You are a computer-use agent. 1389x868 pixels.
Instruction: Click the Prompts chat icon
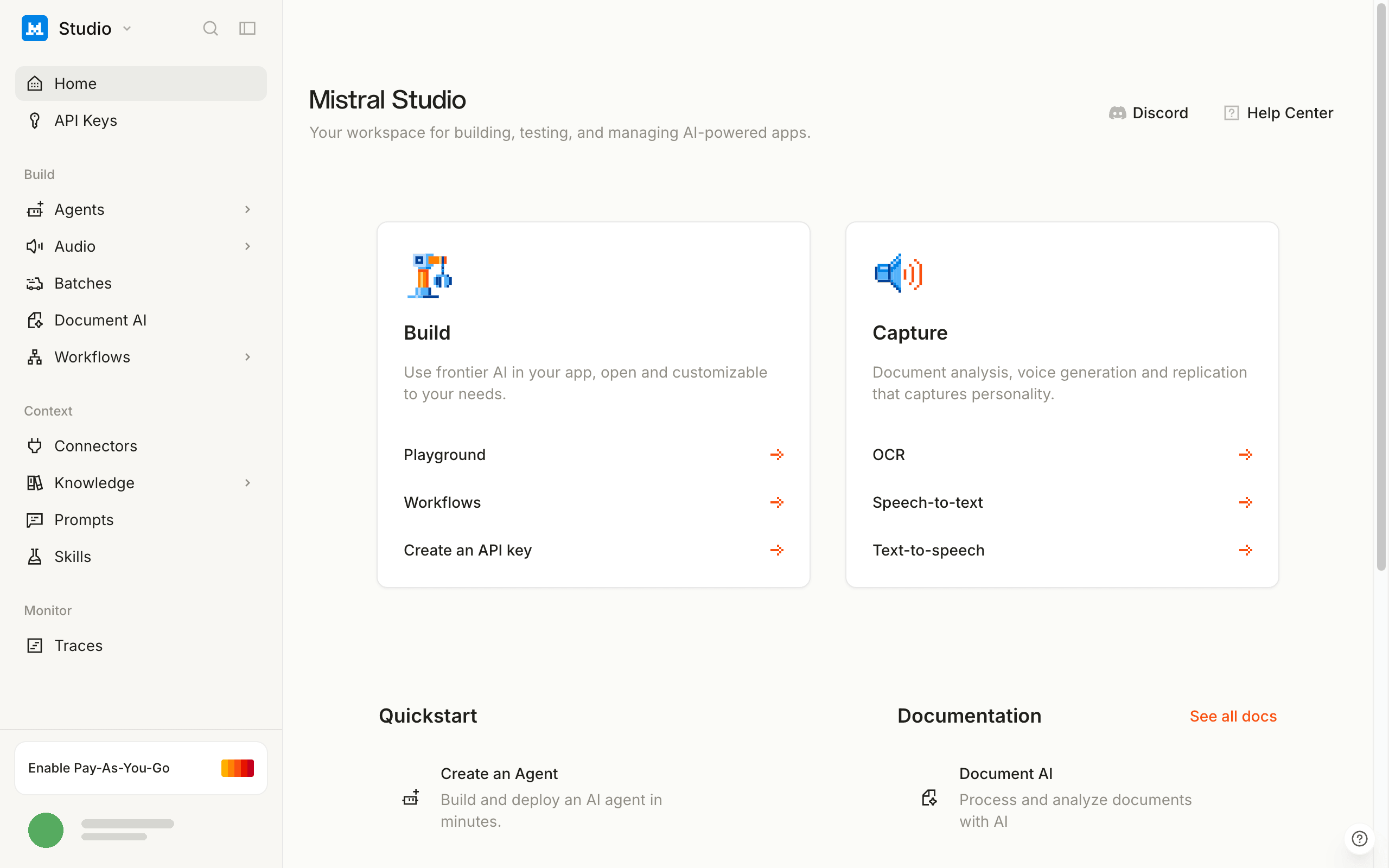(x=35, y=520)
